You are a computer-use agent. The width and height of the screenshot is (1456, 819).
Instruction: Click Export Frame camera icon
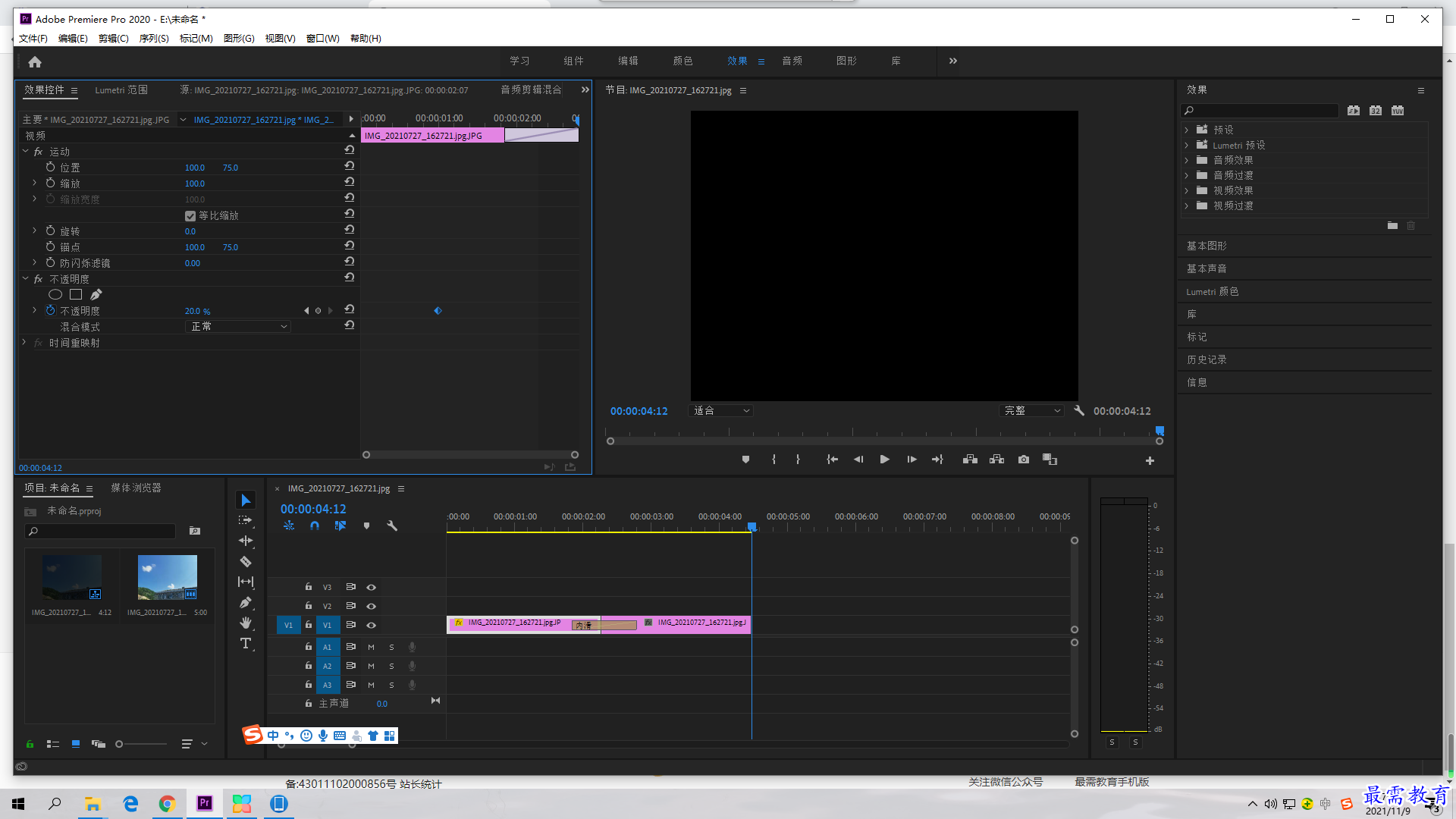tap(1024, 460)
